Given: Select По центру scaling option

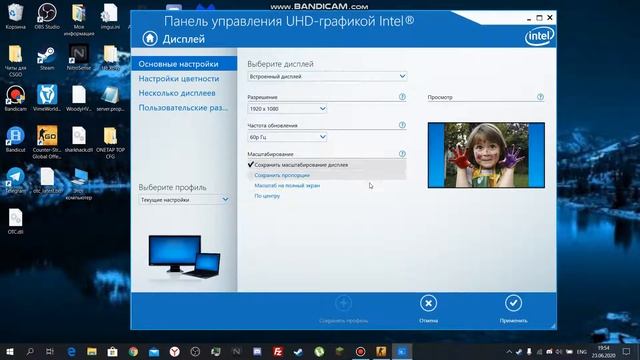Looking at the screenshot, I should [267, 196].
